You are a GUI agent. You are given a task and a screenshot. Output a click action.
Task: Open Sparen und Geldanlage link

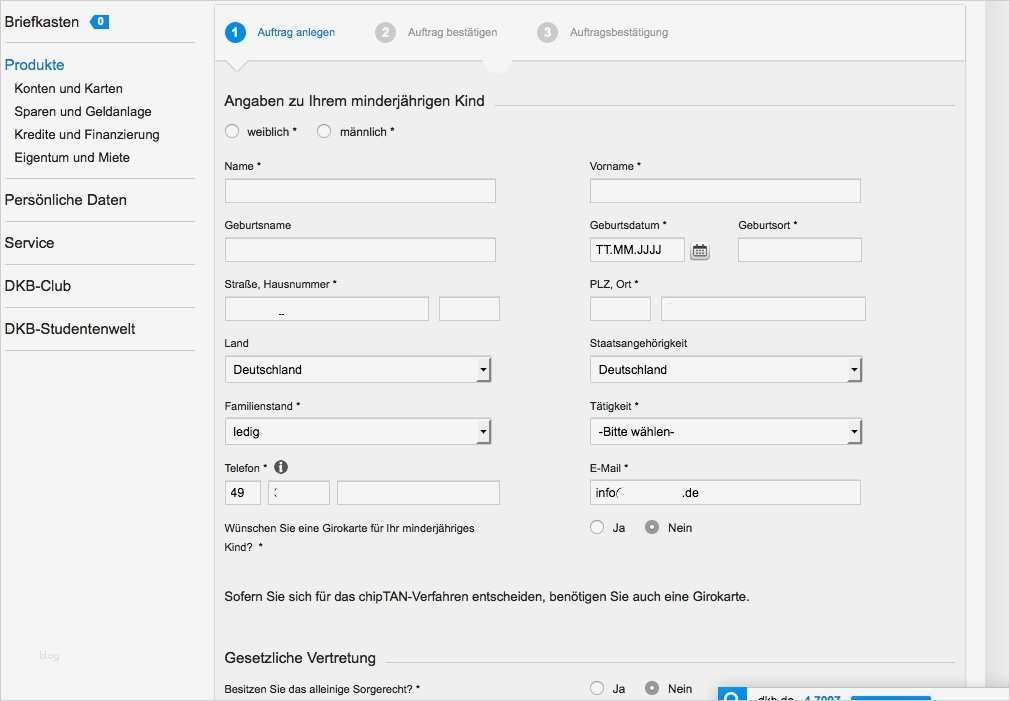(x=83, y=111)
